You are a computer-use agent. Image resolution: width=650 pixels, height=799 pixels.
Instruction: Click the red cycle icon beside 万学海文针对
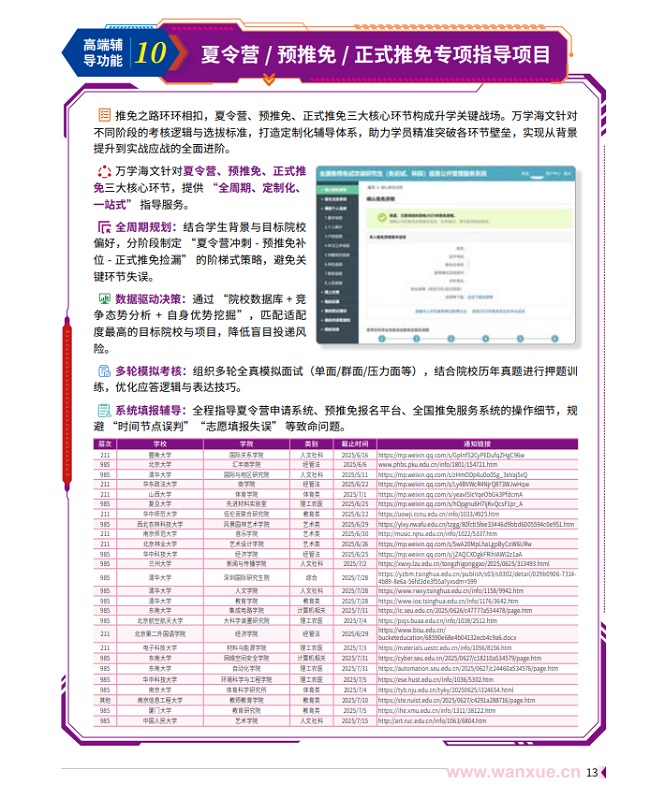(104, 172)
